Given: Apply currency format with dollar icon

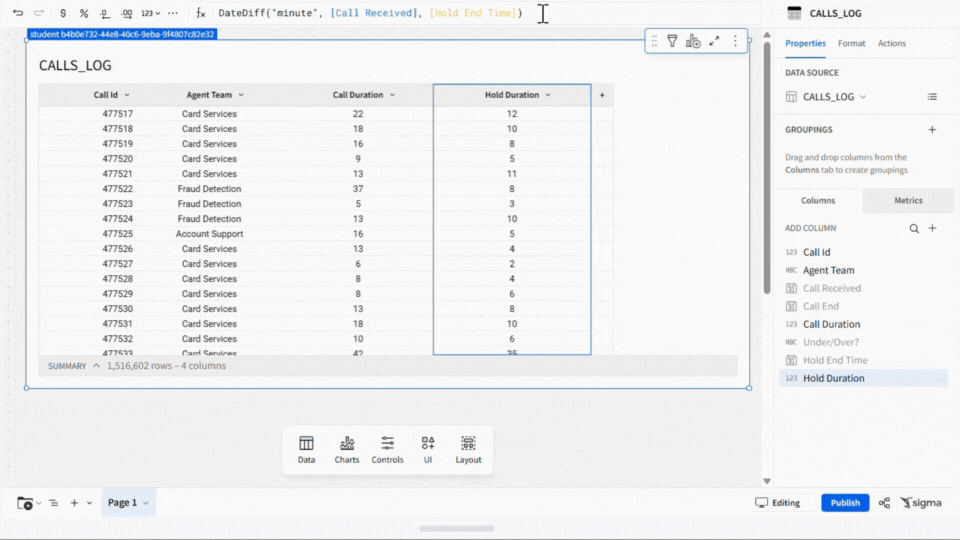Looking at the screenshot, I should coord(63,13).
